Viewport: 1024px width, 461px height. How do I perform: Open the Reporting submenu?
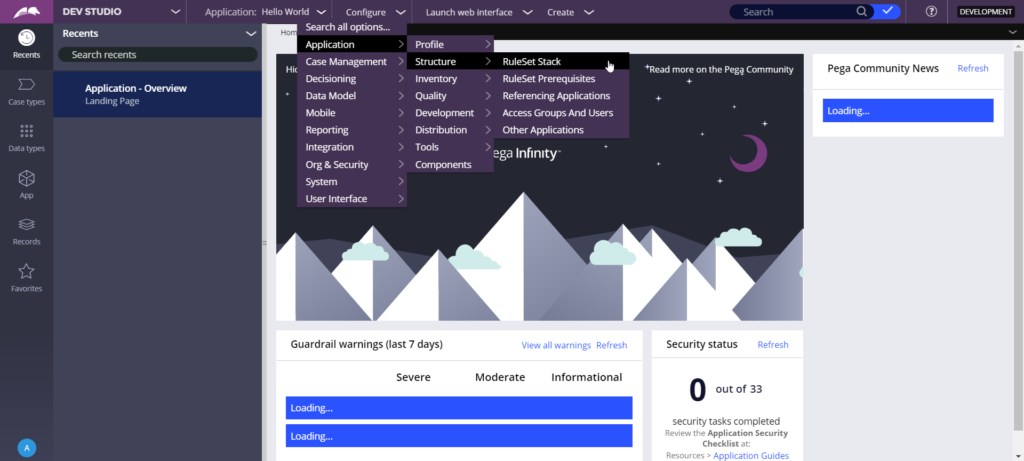352,130
